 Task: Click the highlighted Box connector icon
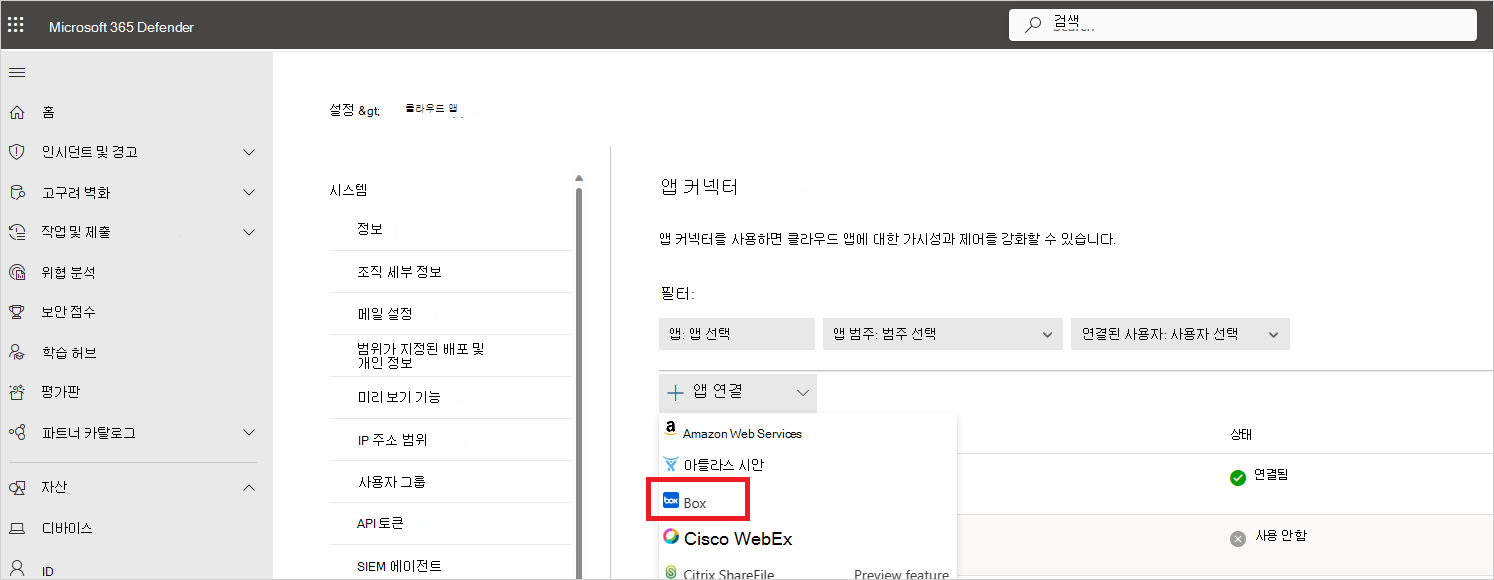click(670, 500)
